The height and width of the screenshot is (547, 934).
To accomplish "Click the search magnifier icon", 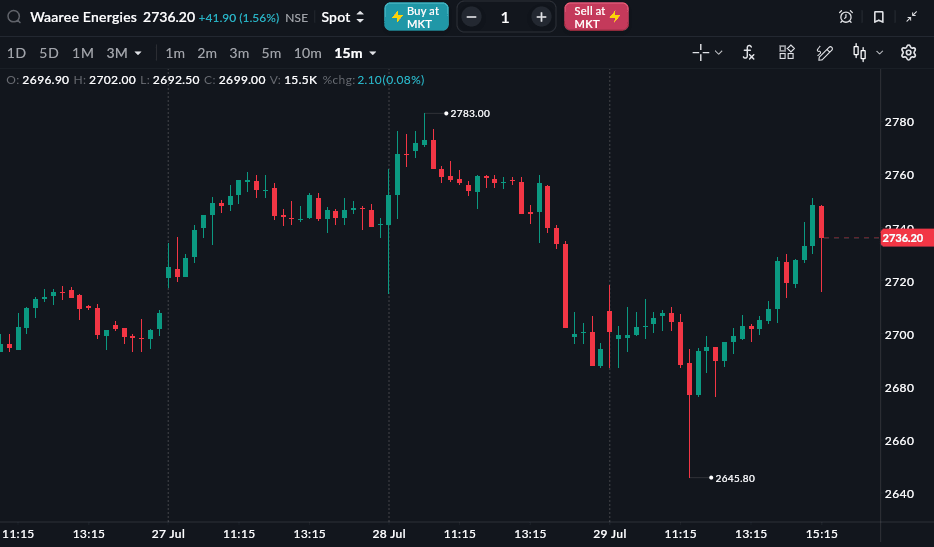I will [x=14, y=17].
